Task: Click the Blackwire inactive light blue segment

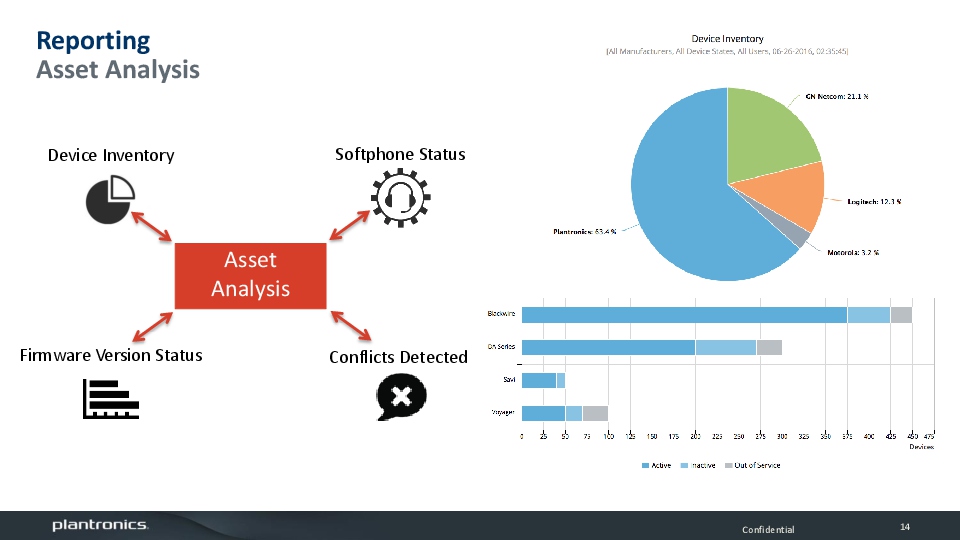Action: point(869,315)
